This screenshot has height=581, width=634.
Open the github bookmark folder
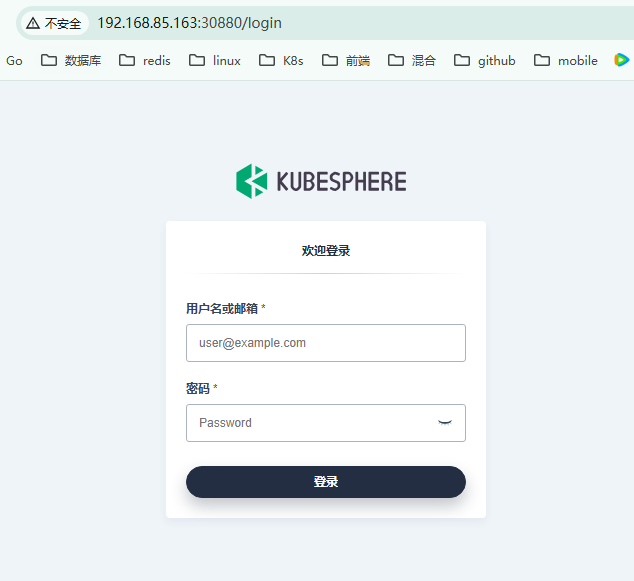coord(485,61)
